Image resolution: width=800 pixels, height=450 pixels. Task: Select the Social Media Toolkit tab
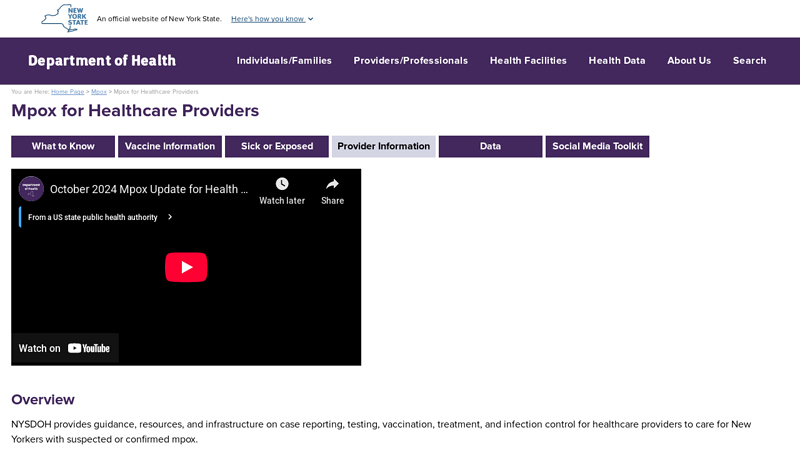[x=597, y=146]
